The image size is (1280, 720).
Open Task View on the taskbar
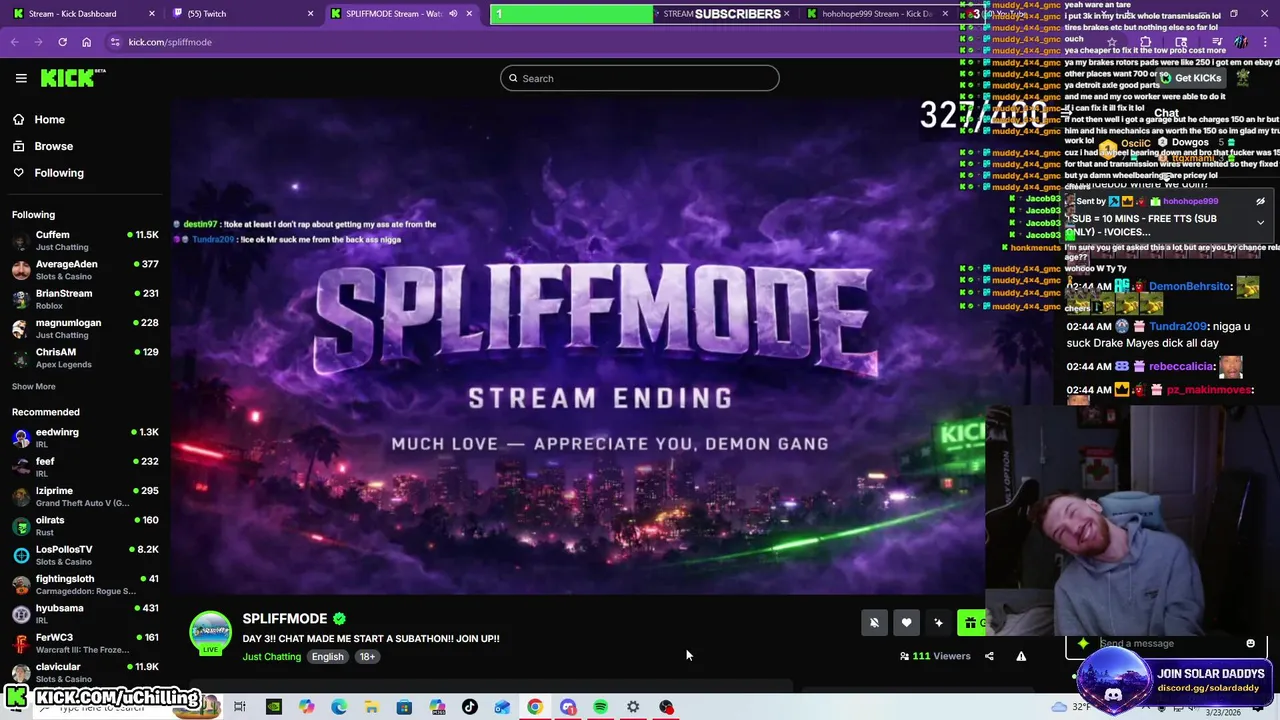click(x=240, y=707)
